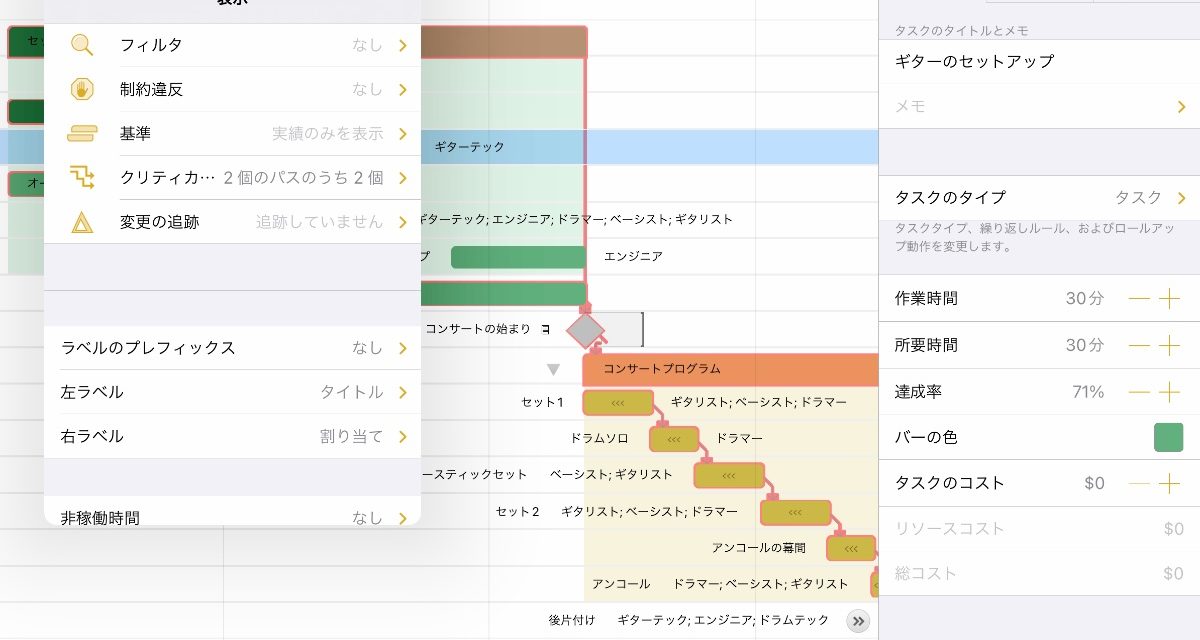Image resolution: width=1200 pixels, height=640 pixels.
Task: Click the filter magnifying glass icon
Action: click(x=82, y=45)
